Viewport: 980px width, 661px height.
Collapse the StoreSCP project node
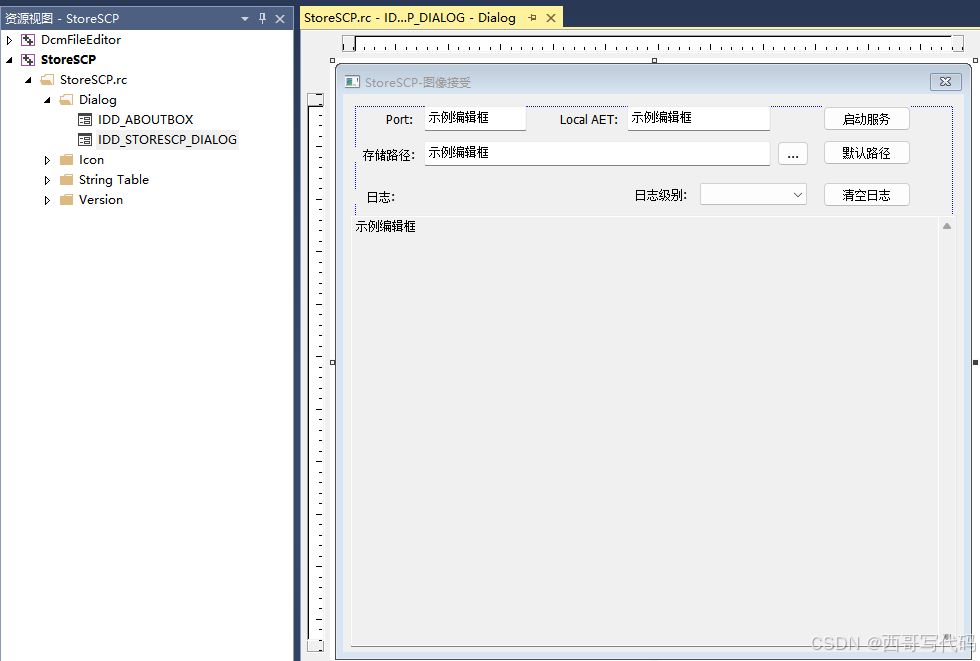[9, 60]
